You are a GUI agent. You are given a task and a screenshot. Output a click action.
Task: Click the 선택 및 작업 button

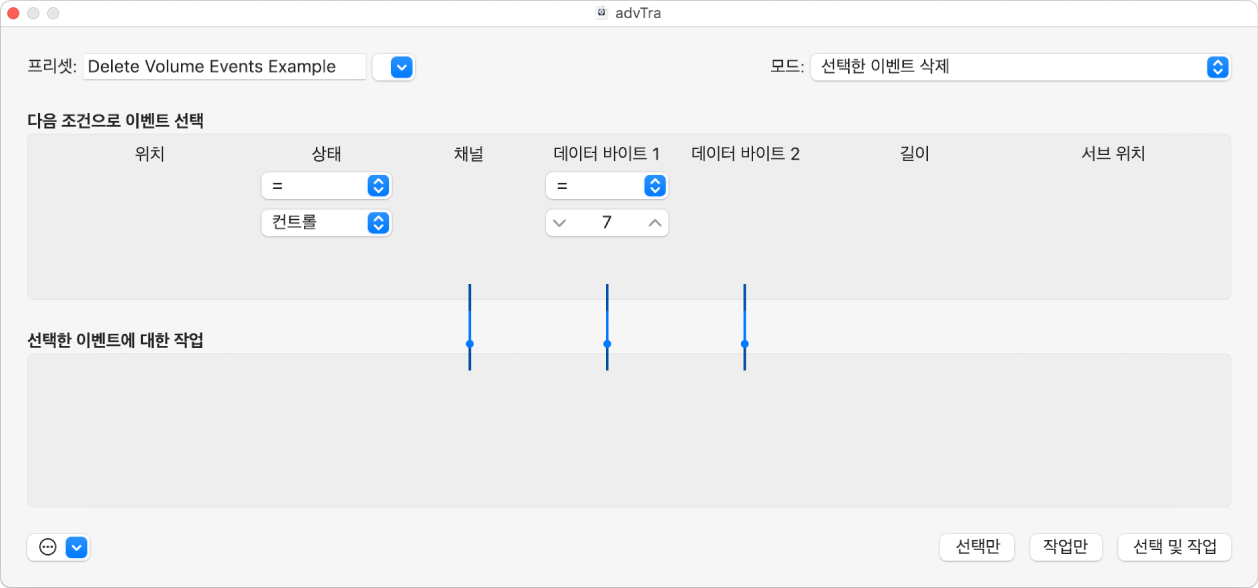click(x=1174, y=547)
